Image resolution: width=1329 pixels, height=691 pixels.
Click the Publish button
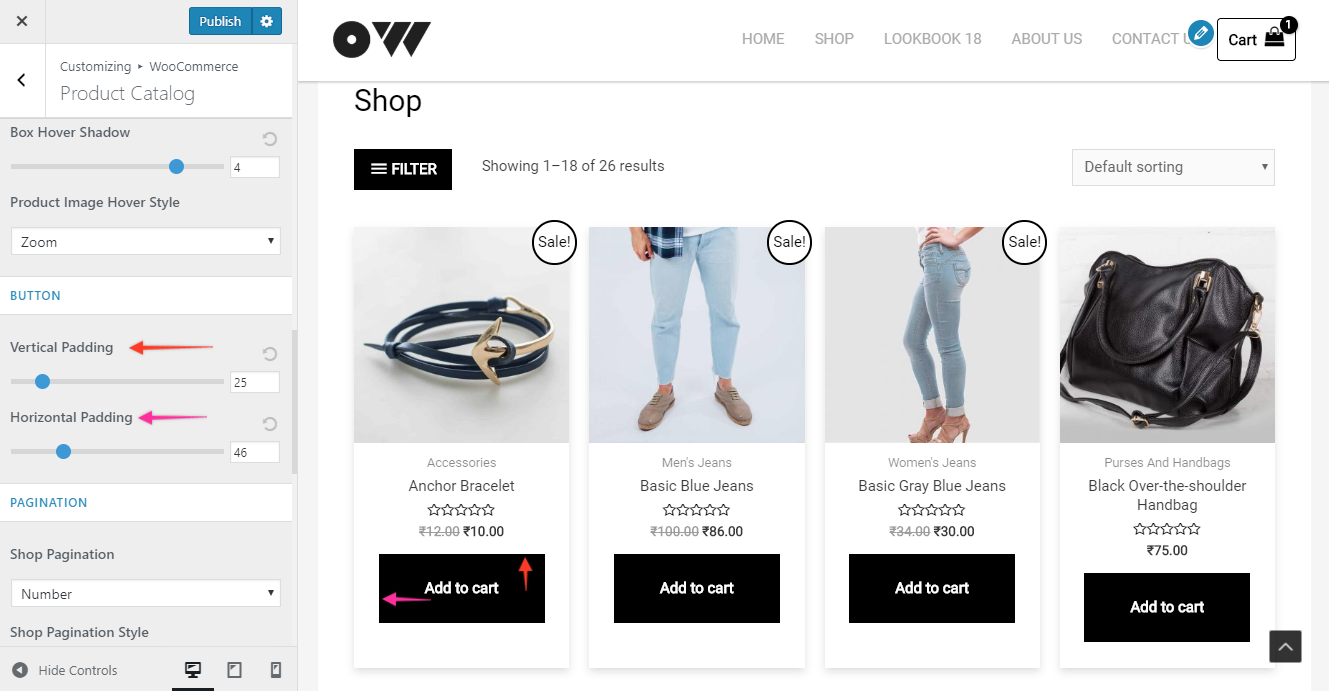pyautogui.click(x=220, y=21)
